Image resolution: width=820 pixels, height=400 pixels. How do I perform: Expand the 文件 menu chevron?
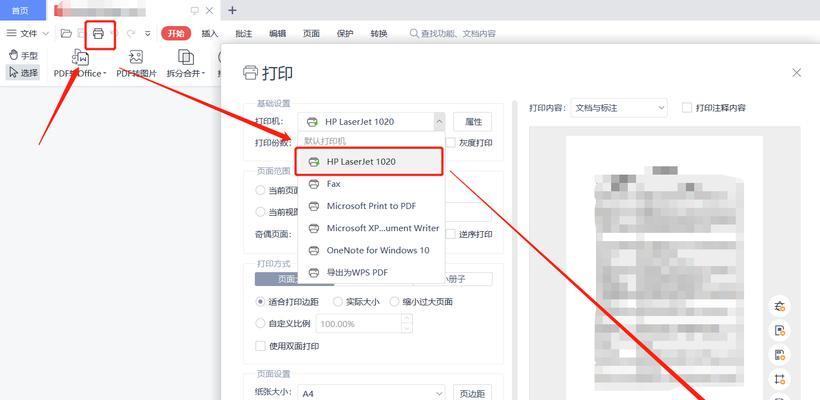(45, 34)
